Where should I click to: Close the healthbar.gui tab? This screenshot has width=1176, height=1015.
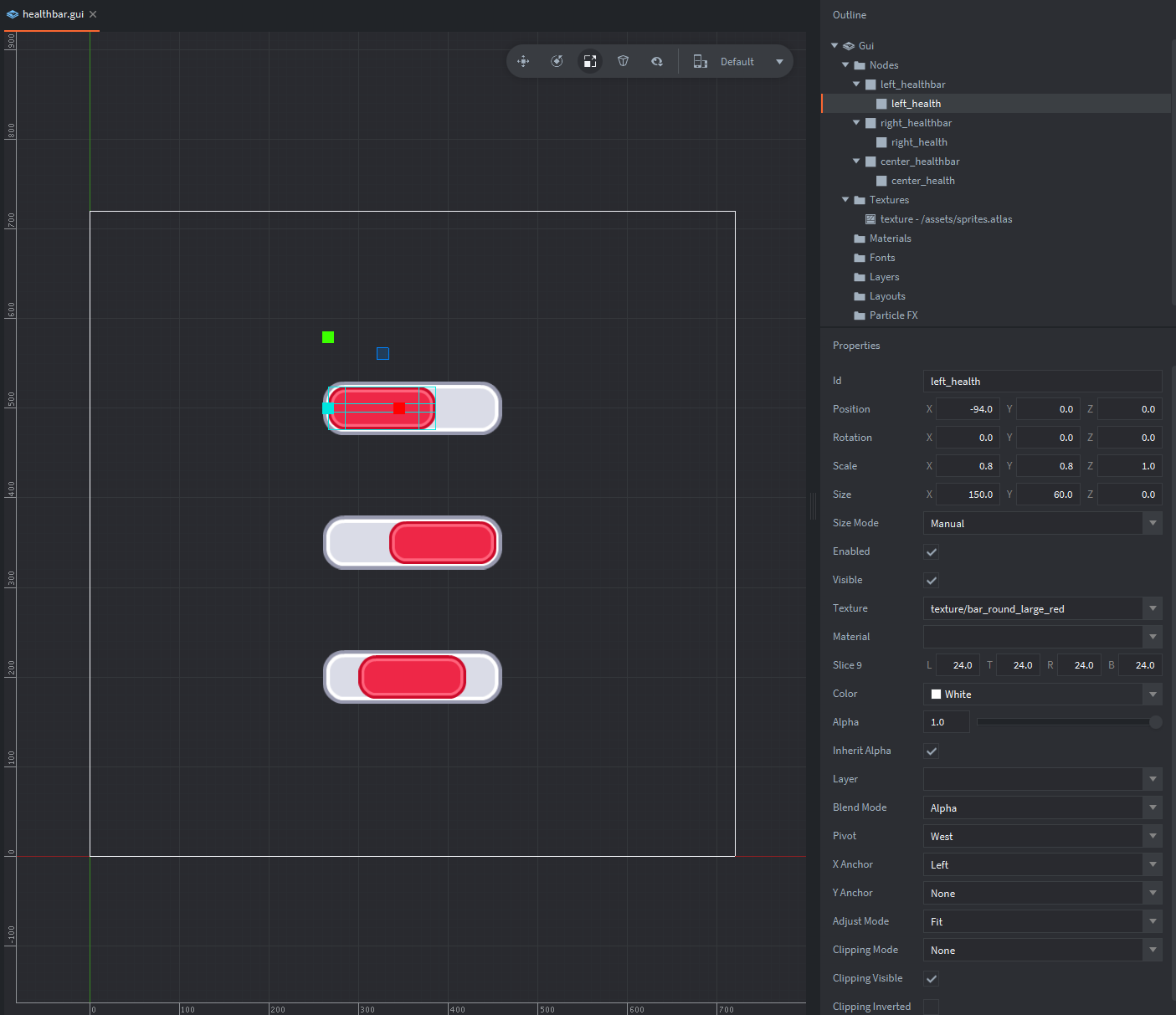tap(93, 14)
